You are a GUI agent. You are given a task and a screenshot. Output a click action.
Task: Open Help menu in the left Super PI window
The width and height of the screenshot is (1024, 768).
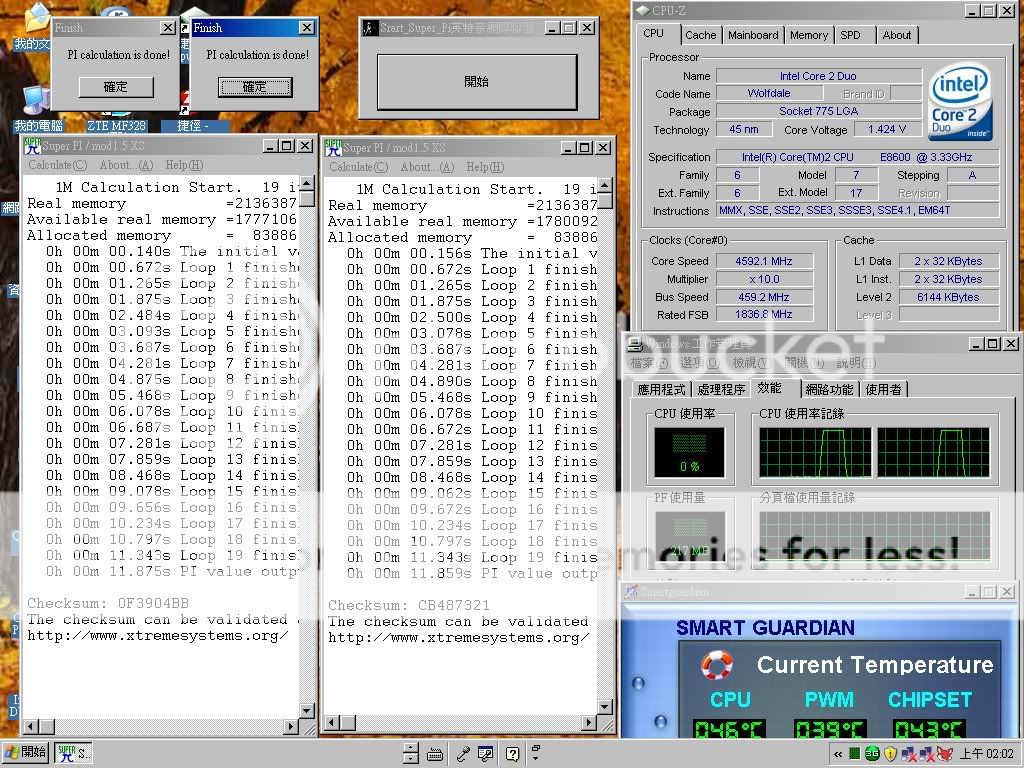[184, 165]
